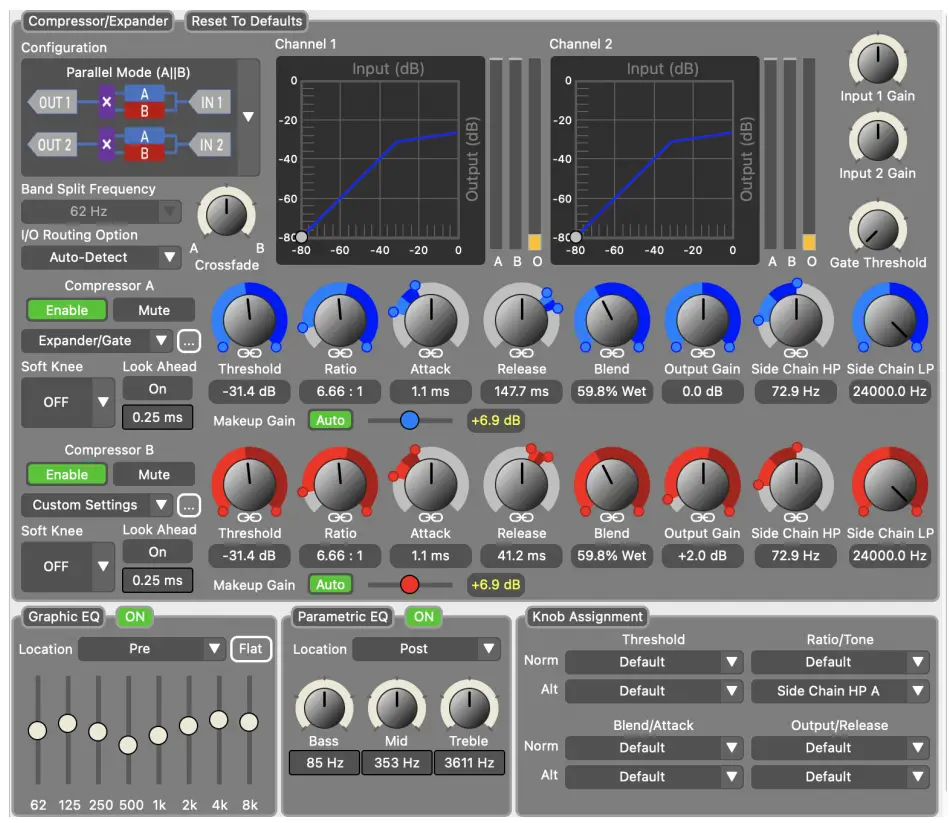Click Flat to reset the Graphic EQ

tap(251, 648)
